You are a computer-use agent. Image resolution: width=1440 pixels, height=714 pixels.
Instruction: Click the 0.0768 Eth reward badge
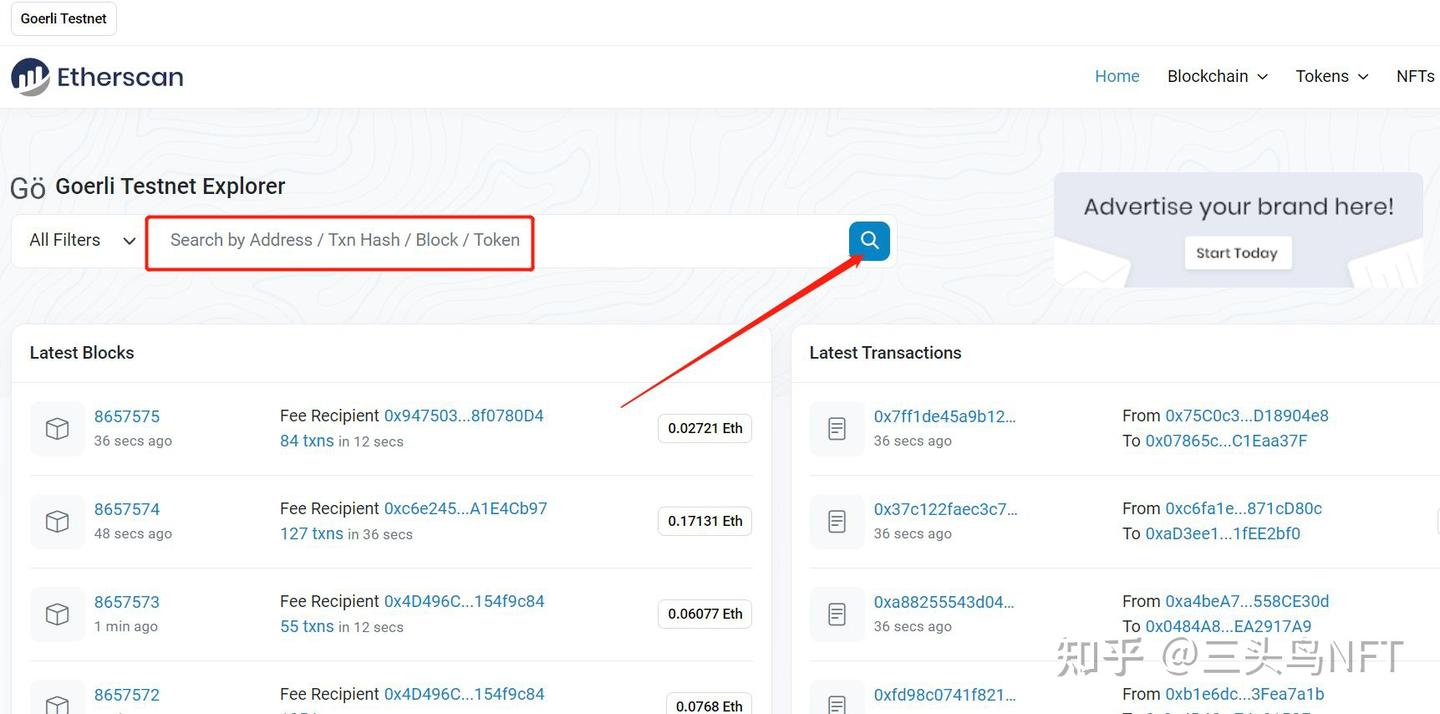coord(709,703)
